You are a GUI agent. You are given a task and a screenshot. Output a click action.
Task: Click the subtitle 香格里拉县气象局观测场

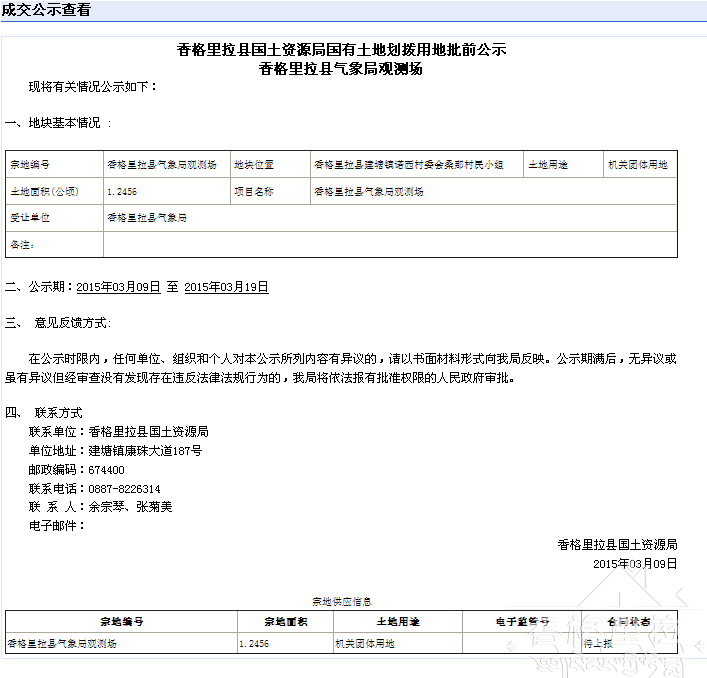pyautogui.click(x=341, y=69)
